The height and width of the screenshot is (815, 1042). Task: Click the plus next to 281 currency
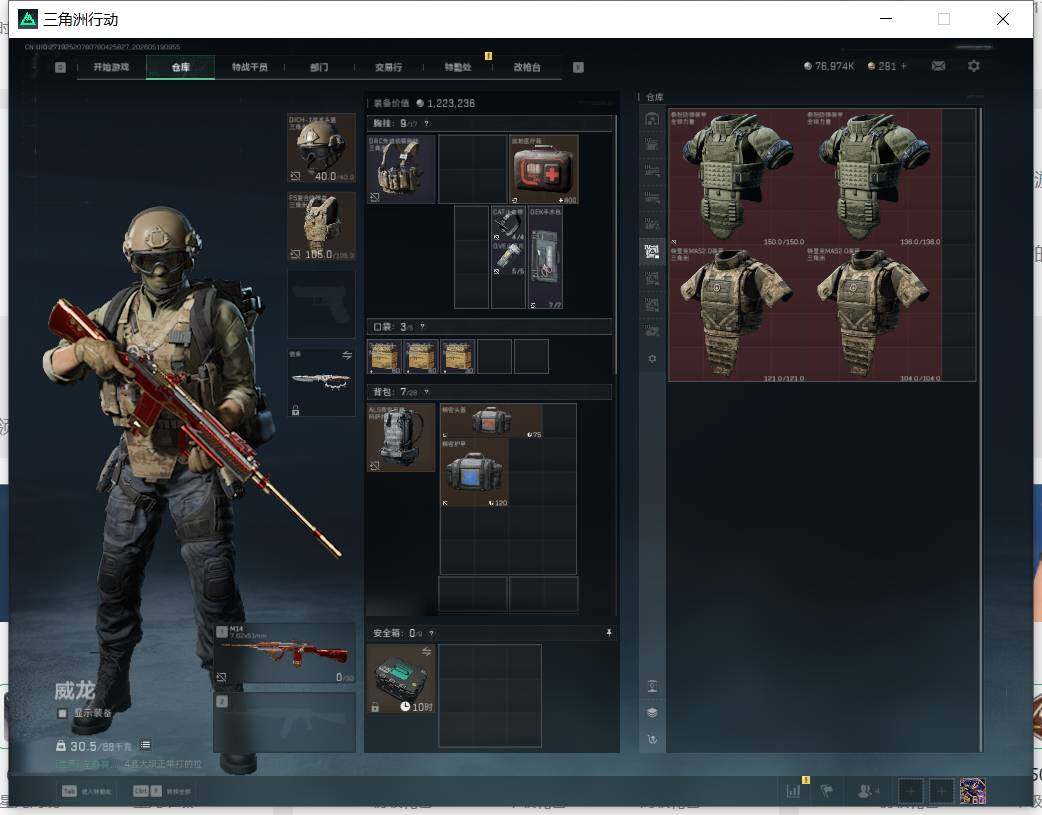(x=904, y=66)
